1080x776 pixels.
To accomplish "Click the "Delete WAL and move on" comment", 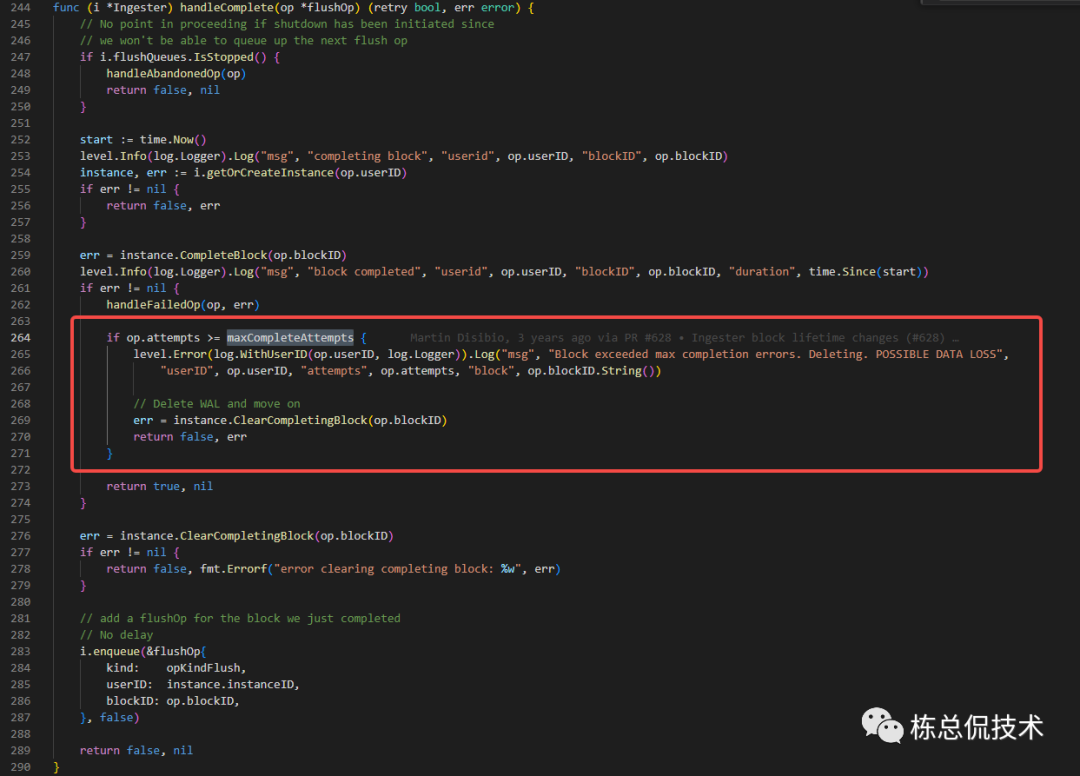I will (216, 404).
